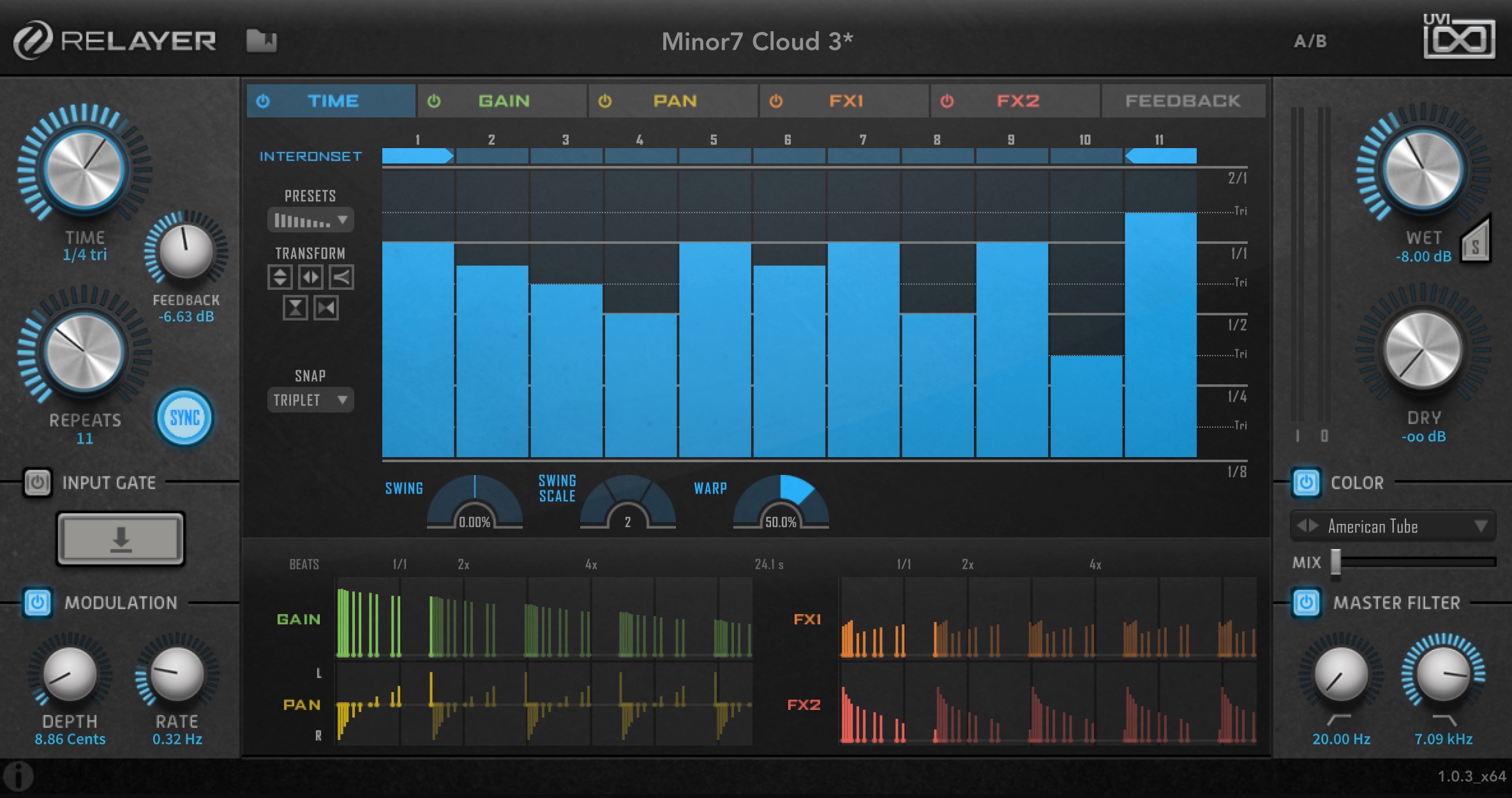Click the vertical hourglass transform icon

click(295, 308)
